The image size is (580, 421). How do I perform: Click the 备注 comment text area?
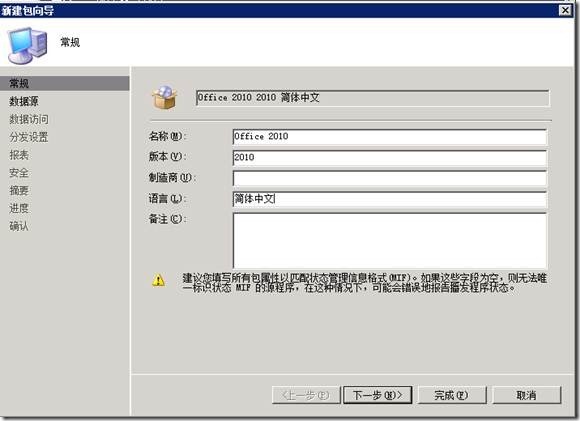390,240
